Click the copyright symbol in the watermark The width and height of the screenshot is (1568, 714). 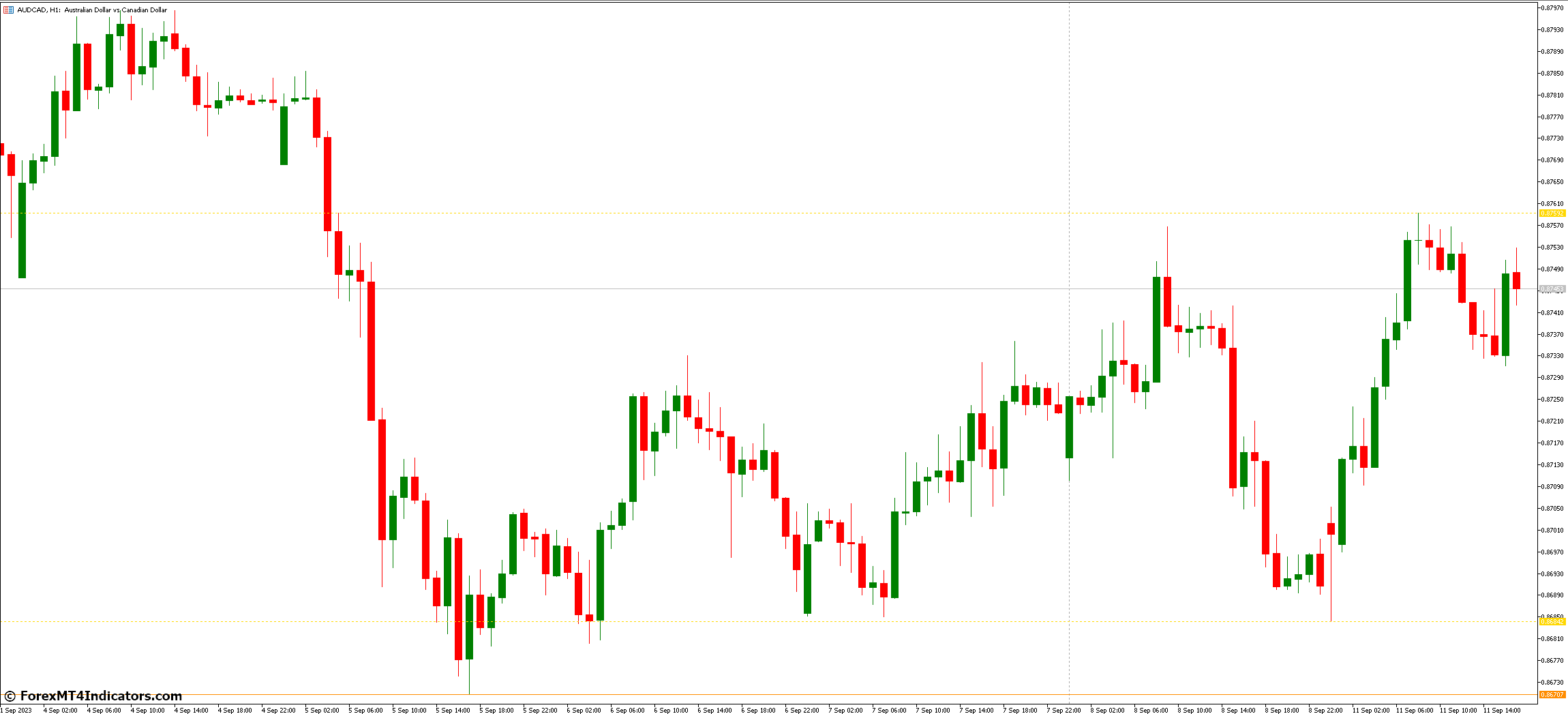10,696
